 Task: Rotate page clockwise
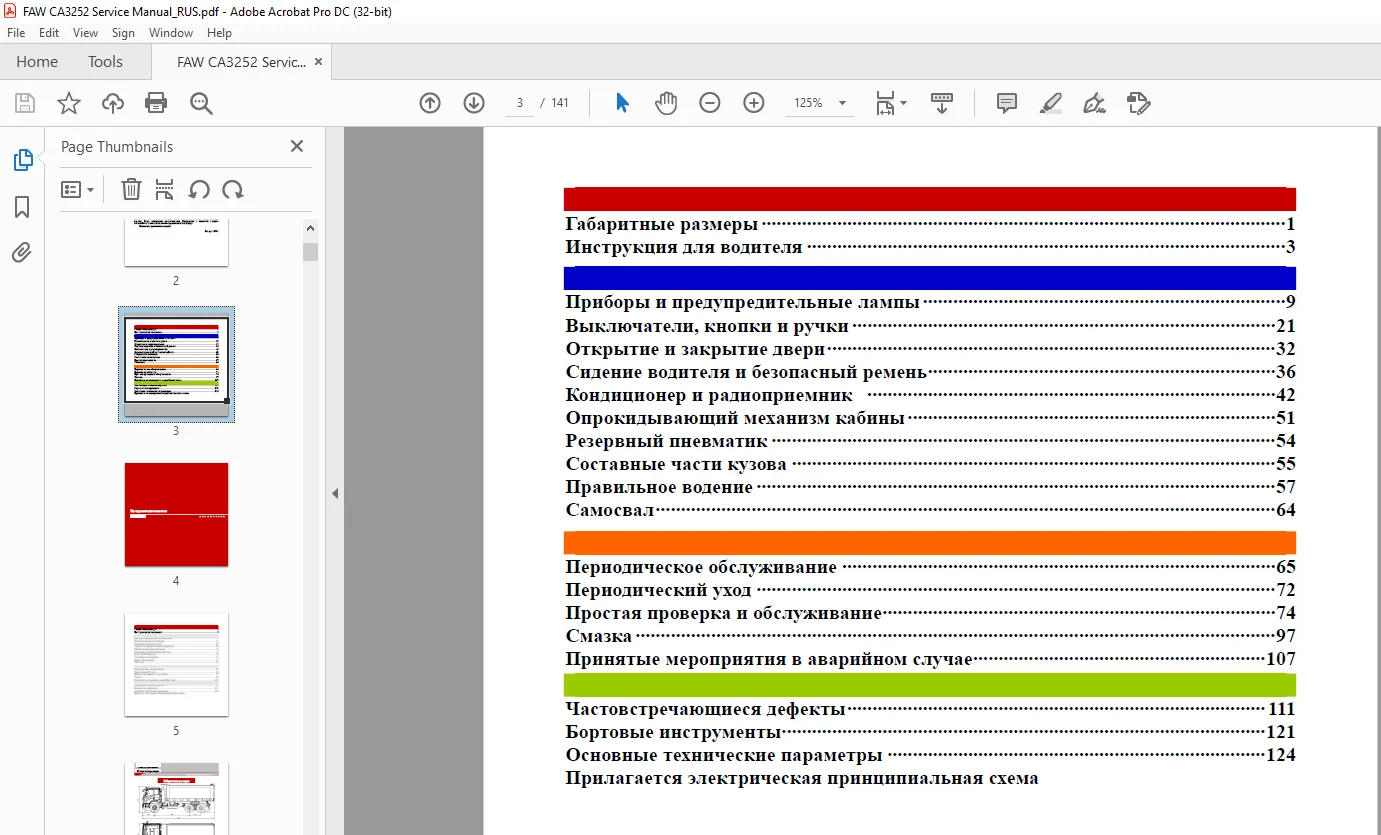pyautogui.click(x=233, y=189)
